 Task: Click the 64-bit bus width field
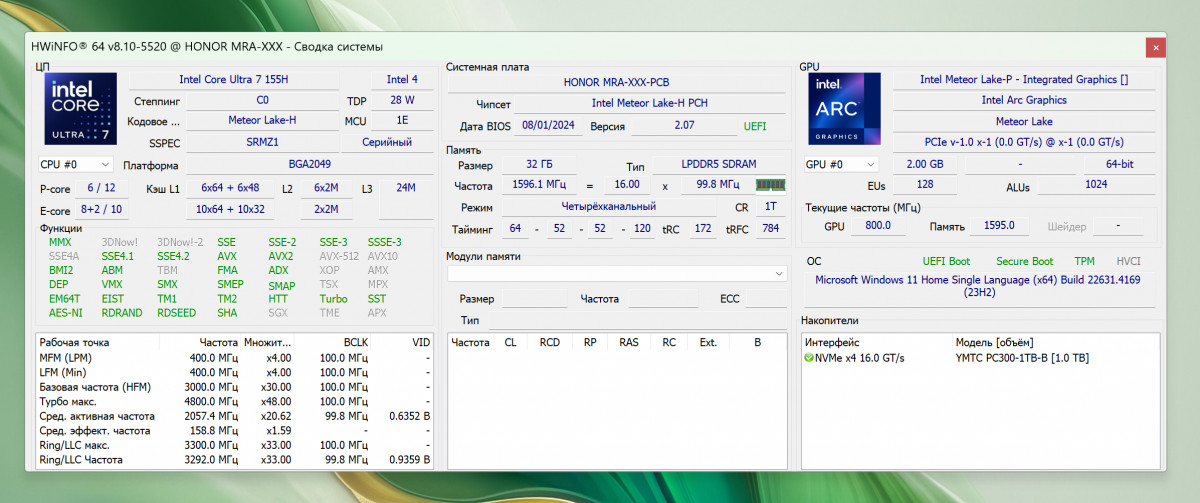pyautogui.click(x=1119, y=164)
